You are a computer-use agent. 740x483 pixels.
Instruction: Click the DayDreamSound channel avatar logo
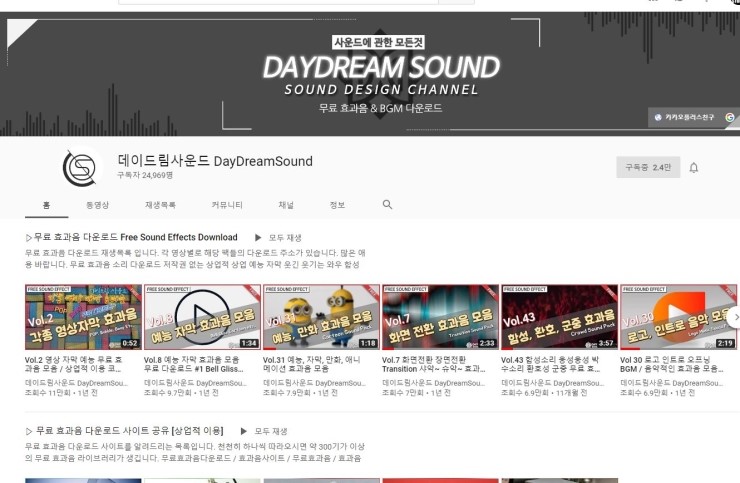(x=80, y=168)
